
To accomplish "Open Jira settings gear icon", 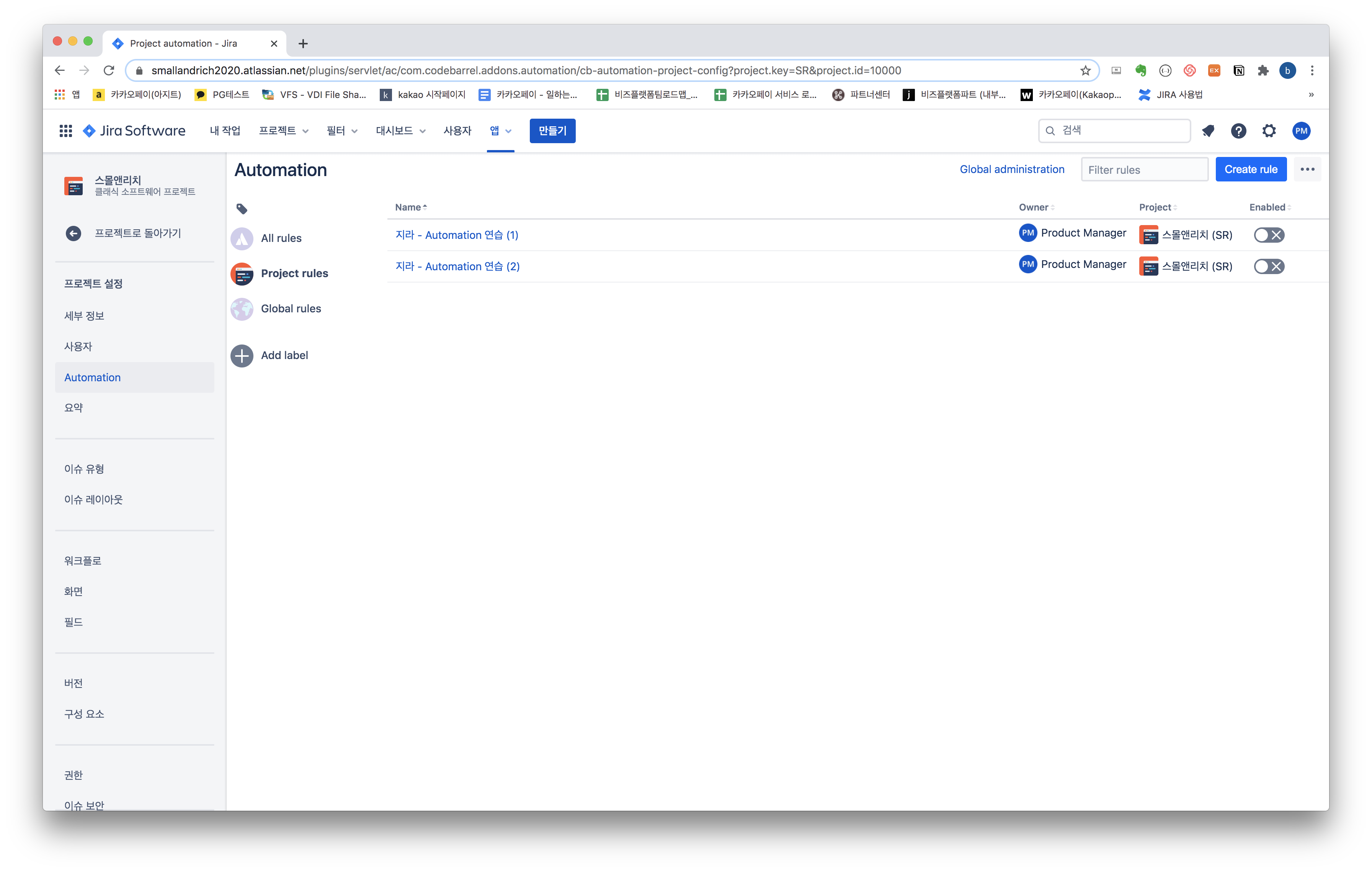I will (1269, 131).
